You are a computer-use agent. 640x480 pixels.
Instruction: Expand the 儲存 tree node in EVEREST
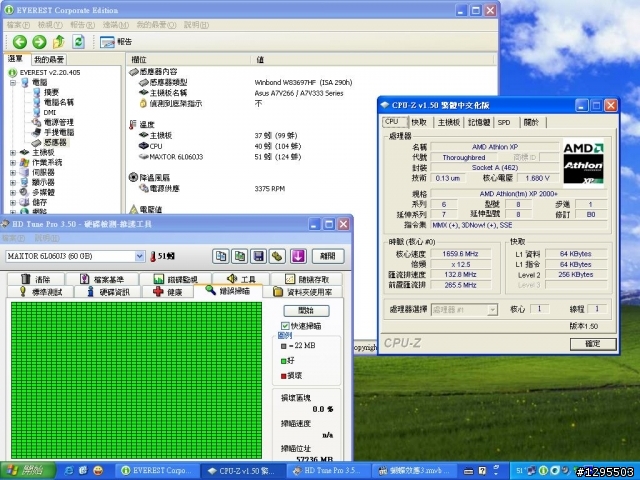[x=13, y=202]
